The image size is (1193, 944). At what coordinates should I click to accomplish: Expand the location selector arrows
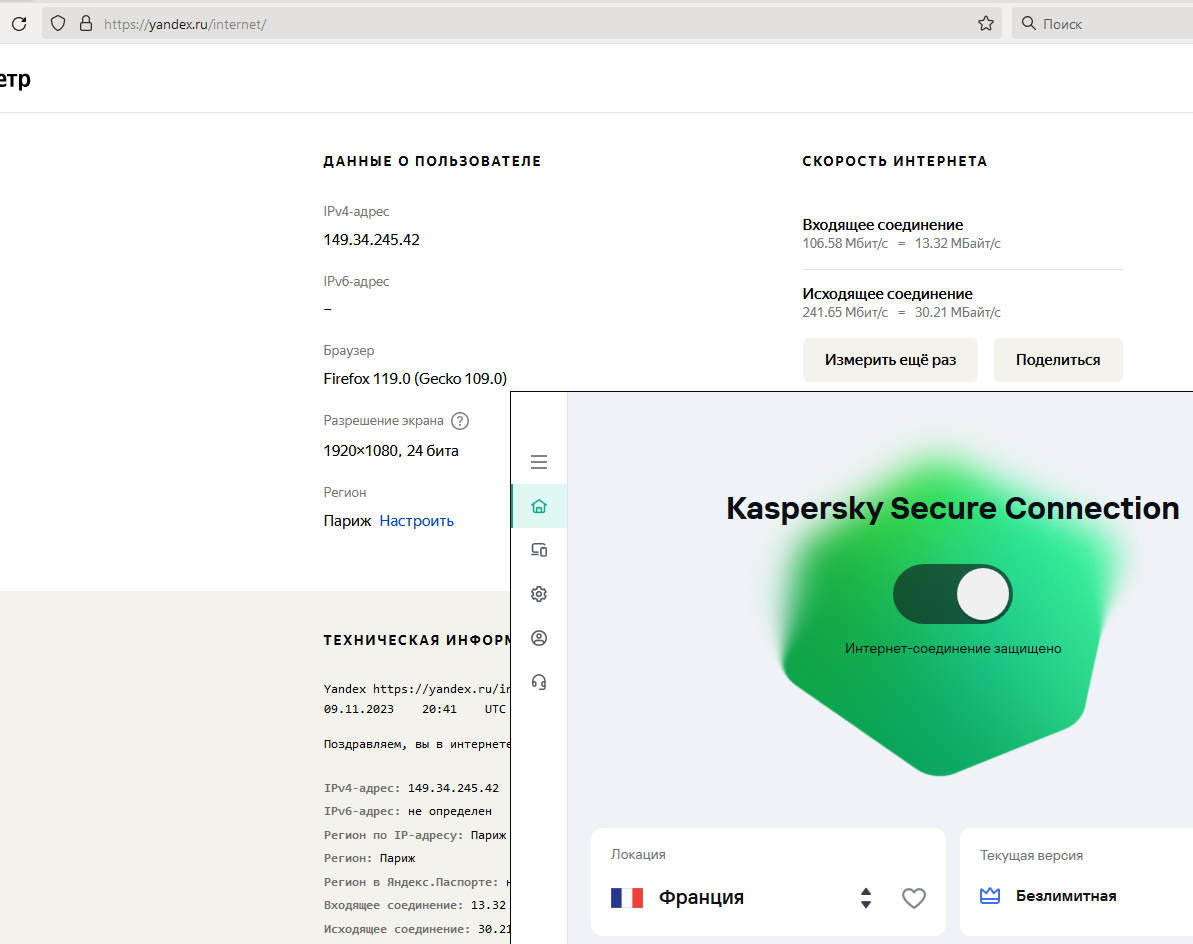click(x=866, y=898)
